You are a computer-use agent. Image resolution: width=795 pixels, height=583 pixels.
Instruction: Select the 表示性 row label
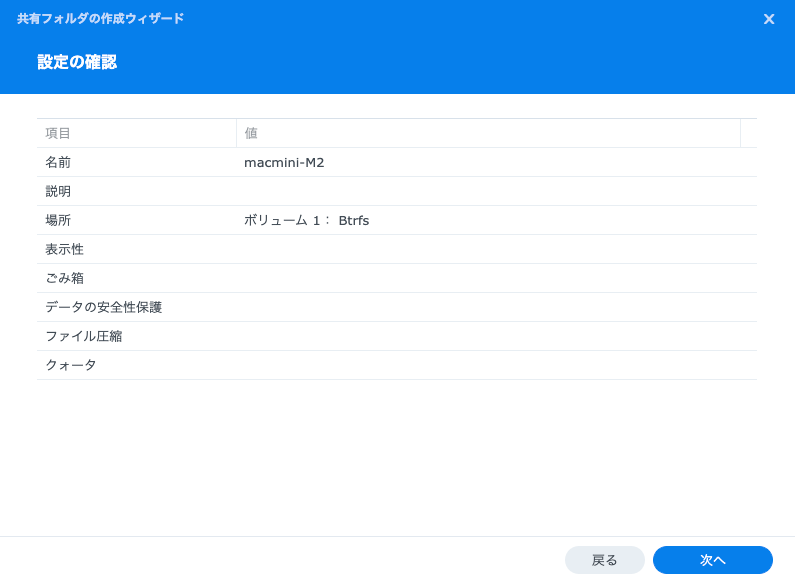[64, 249]
